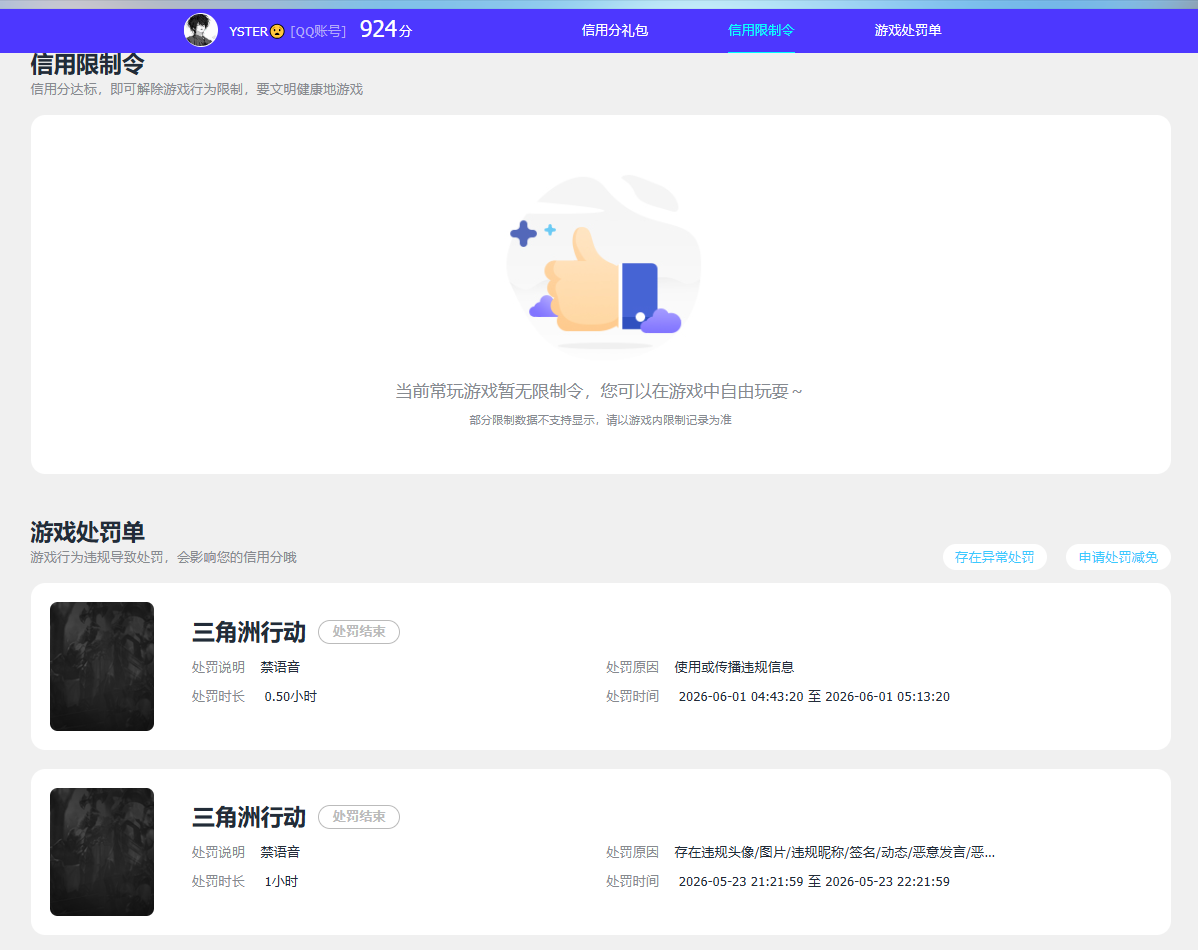Click the user avatar in the header
Image resolution: width=1198 pixels, height=950 pixels.
[x=200, y=31]
